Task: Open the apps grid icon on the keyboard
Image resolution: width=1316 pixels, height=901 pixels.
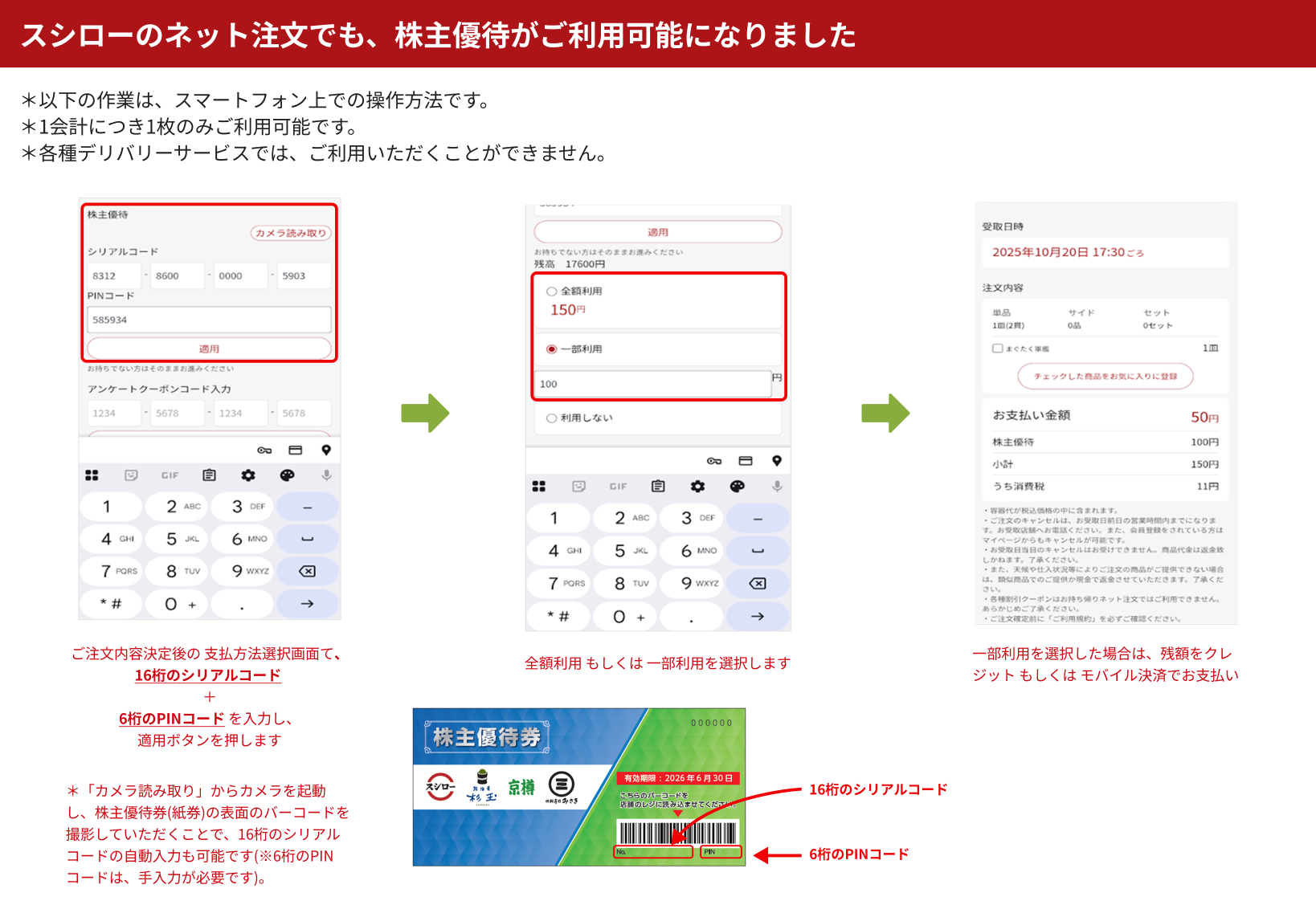Action: pos(91,475)
